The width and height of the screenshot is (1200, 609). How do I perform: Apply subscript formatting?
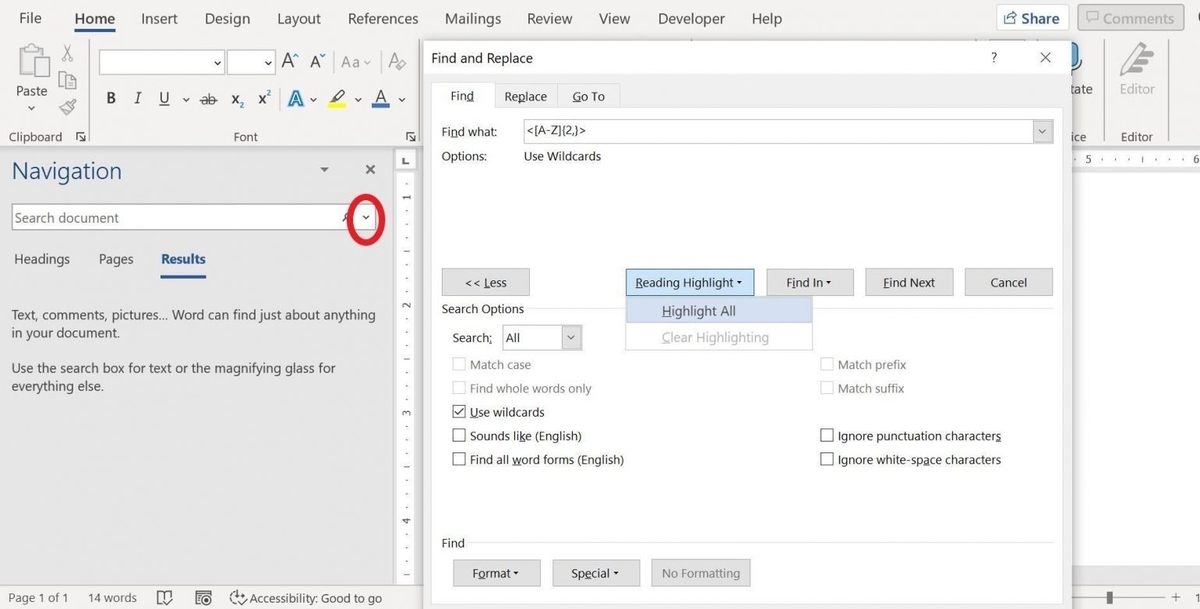click(x=236, y=97)
